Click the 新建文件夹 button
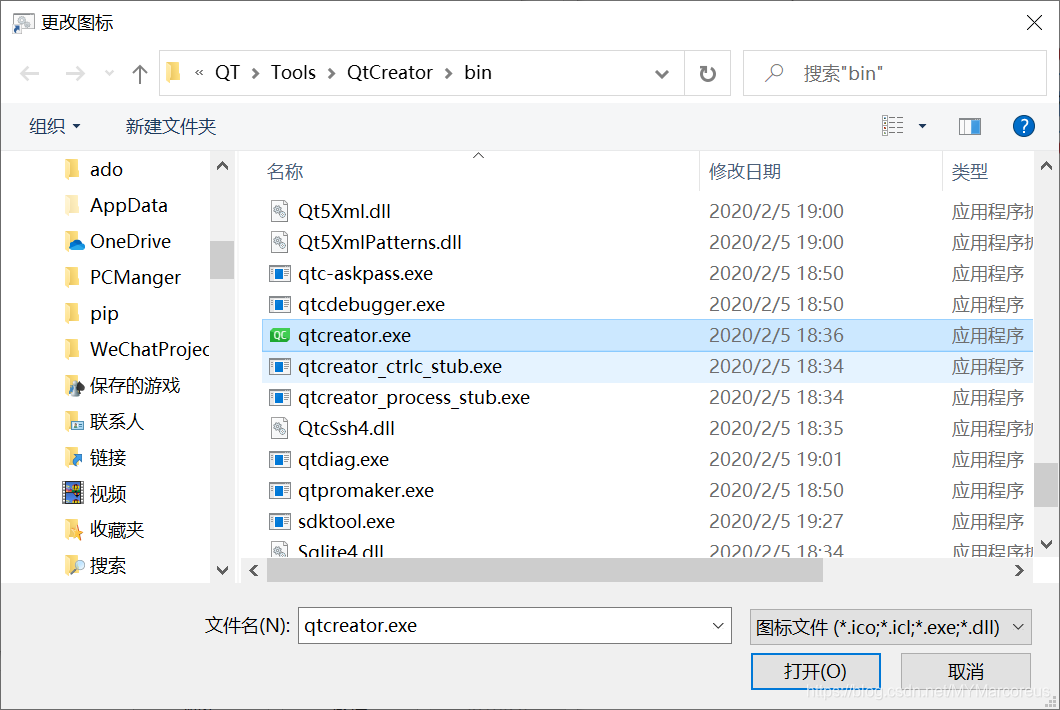 [170, 126]
